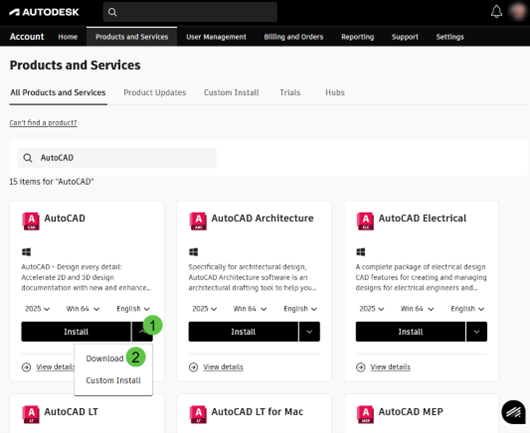Viewport: 530px width, 433px height.
Task: Open the chat assistant floating icon
Action: tap(513, 412)
